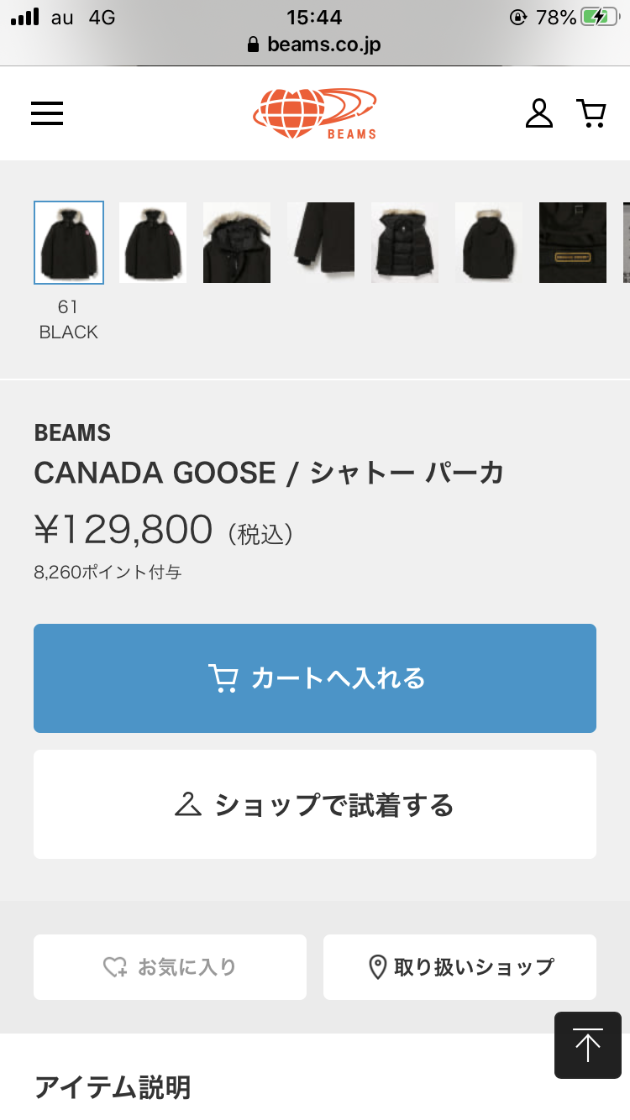630x1120 pixels.
Task: View the sleeve detail thumbnail
Action: pos(321,243)
